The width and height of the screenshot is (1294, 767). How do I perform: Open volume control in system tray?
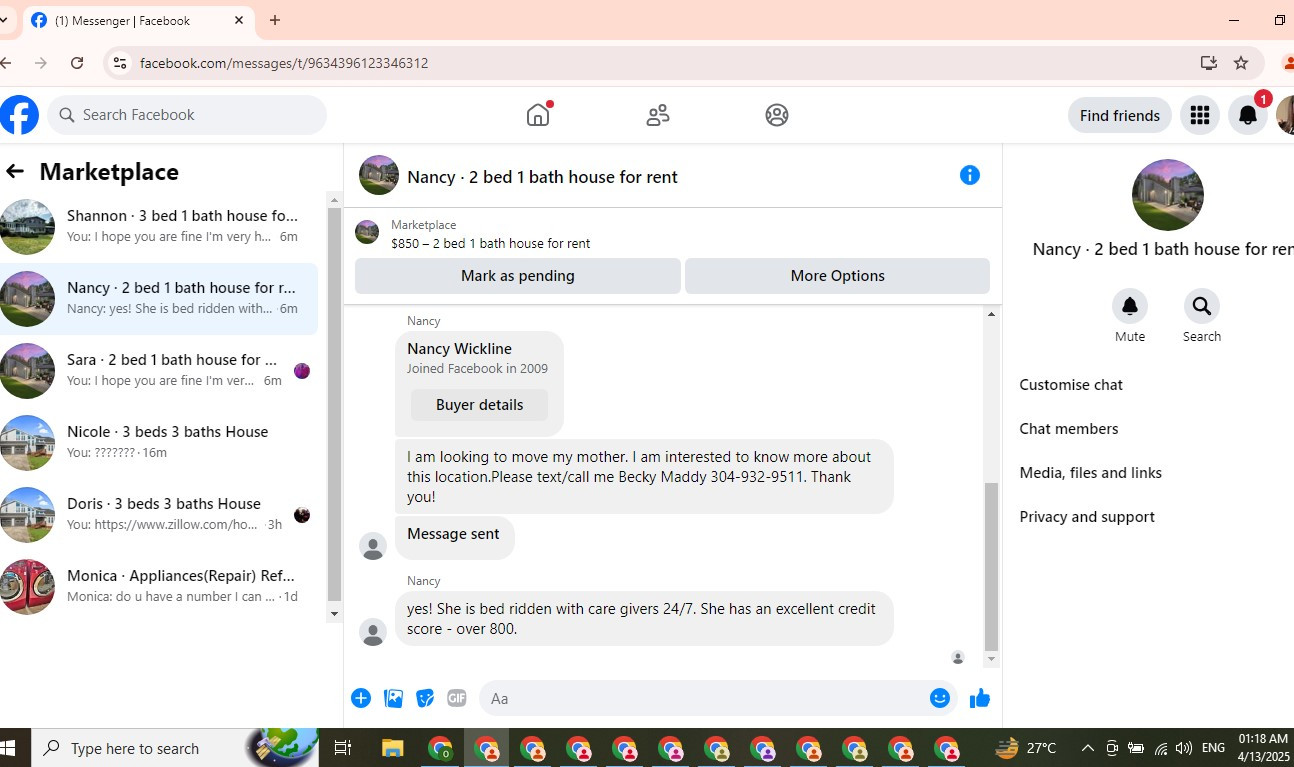1184,748
